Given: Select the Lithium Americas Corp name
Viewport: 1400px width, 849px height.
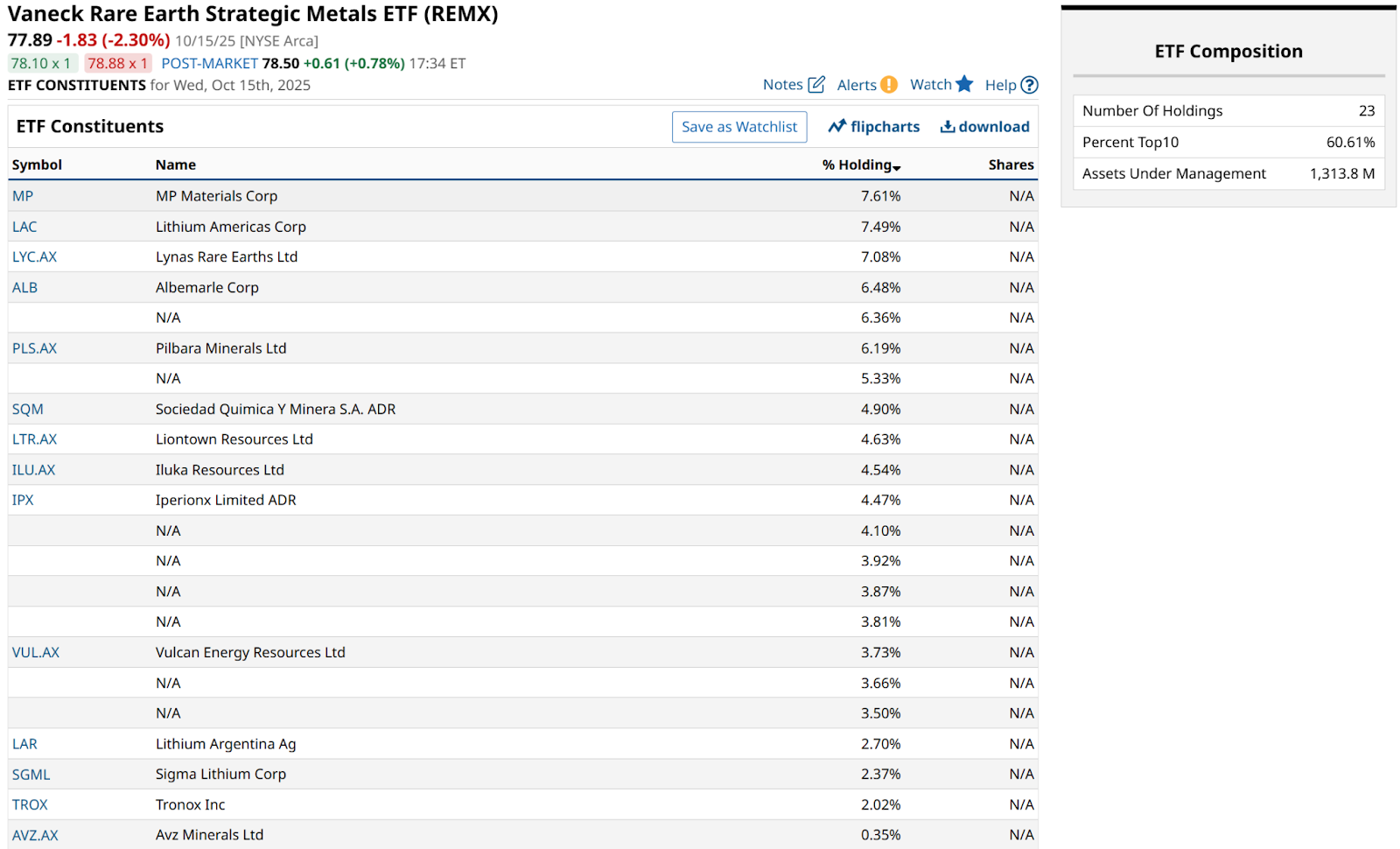Looking at the screenshot, I should (x=231, y=227).
